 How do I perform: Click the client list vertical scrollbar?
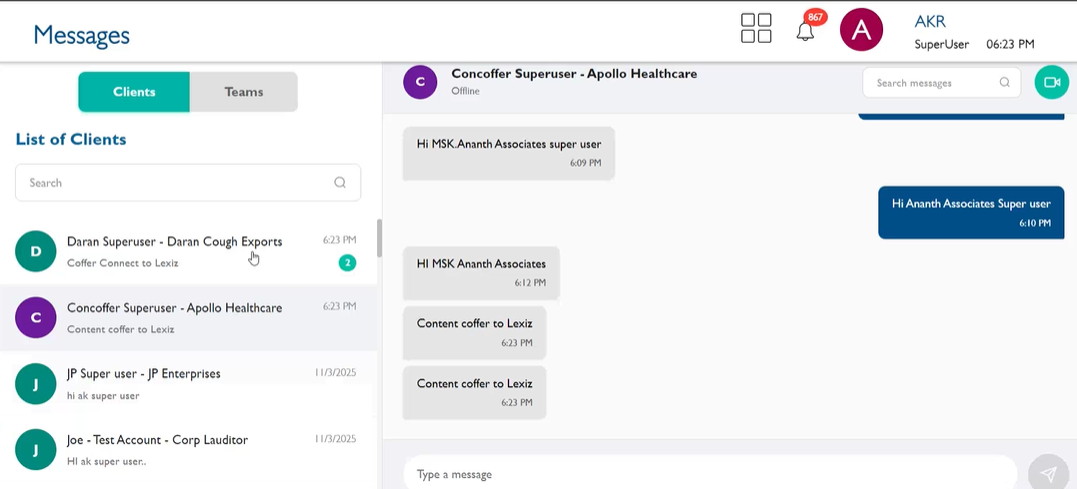(x=379, y=238)
